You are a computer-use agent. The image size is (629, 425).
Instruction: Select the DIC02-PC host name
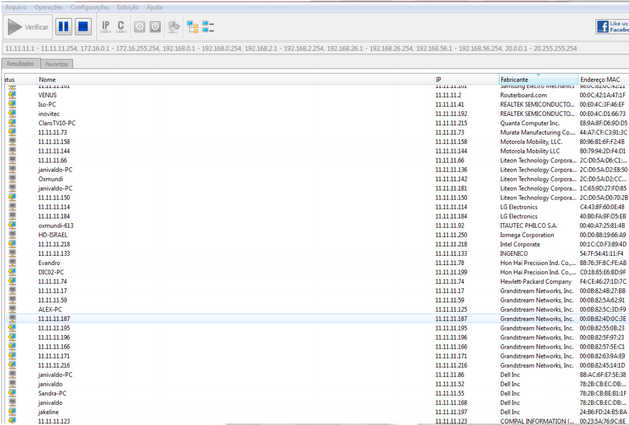[x=51, y=272]
